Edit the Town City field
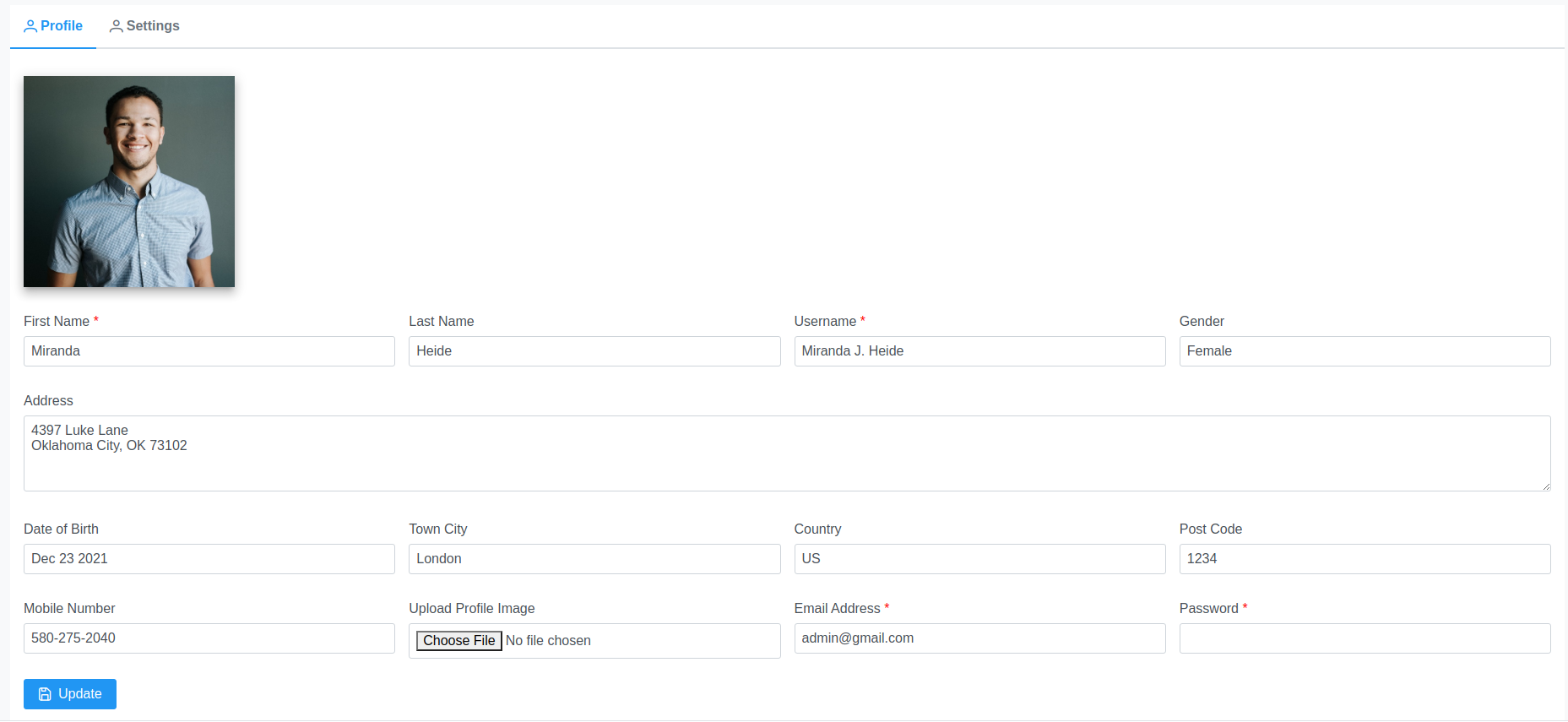This screenshot has width=1568, height=722. tap(594, 559)
